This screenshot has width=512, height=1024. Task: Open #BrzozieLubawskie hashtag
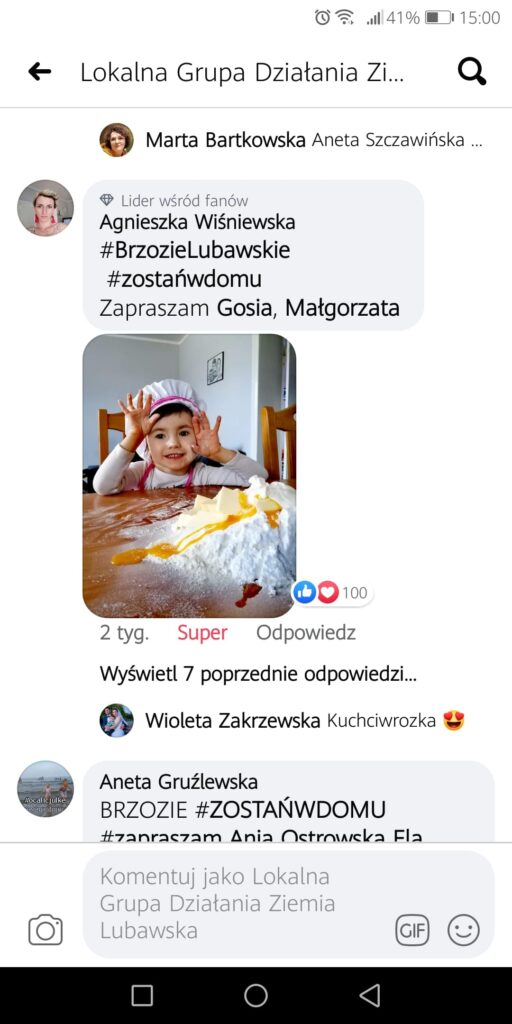pyautogui.click(x=195, y=250)
